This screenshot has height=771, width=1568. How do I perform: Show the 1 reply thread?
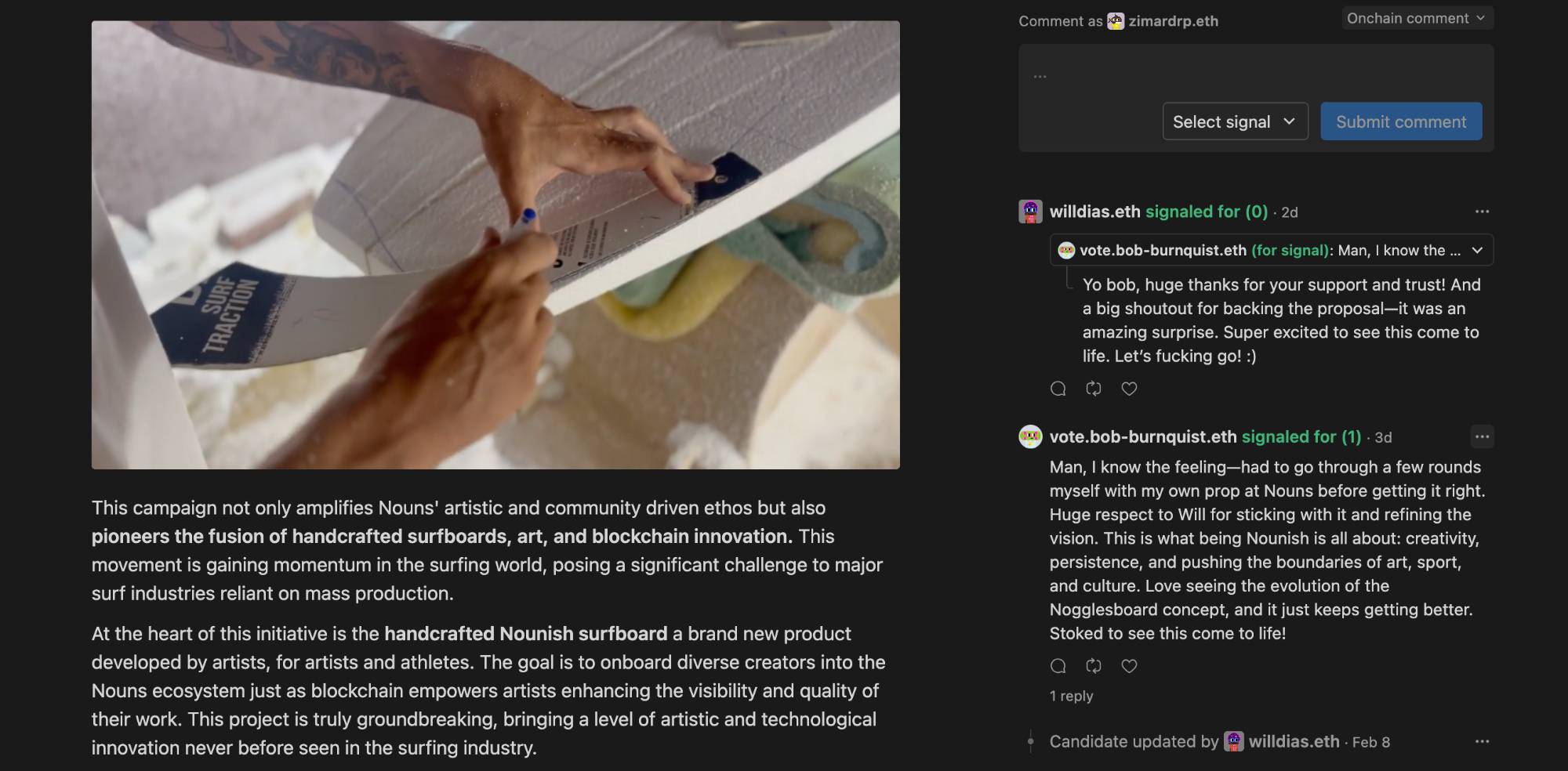coord(1071,696)
